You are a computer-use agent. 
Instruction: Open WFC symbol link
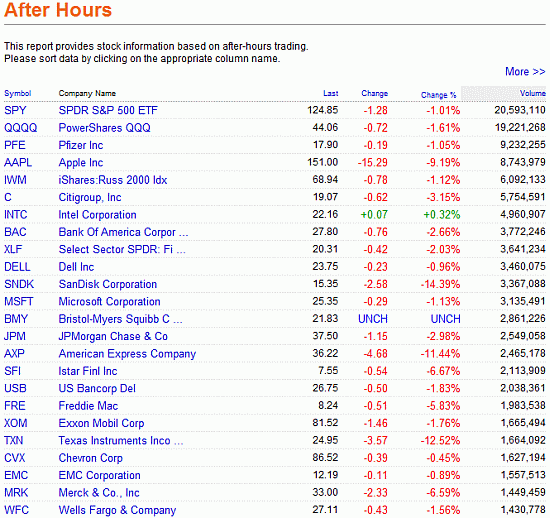[16, 510]
